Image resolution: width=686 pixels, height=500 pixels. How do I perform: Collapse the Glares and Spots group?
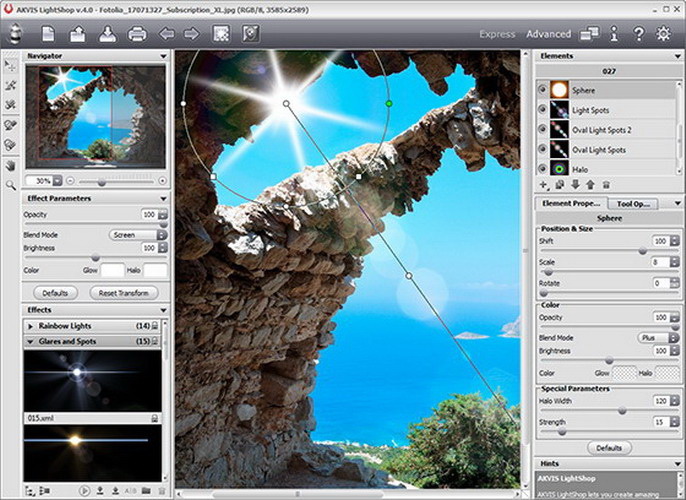coord(30,342)
